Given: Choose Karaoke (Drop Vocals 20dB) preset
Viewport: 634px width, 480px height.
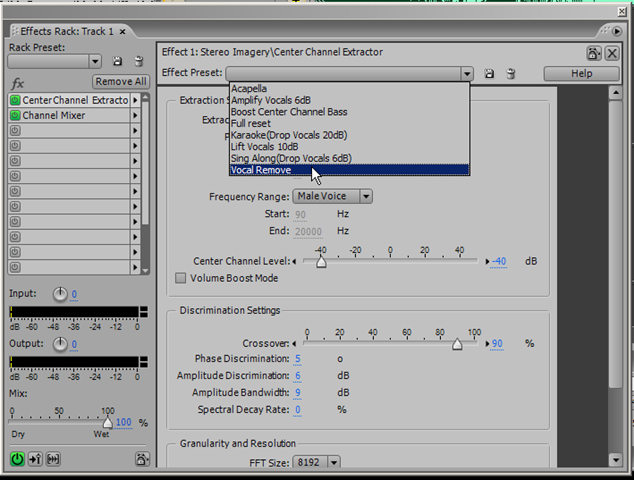Looking at the screenshot, I should coord(289,135).
